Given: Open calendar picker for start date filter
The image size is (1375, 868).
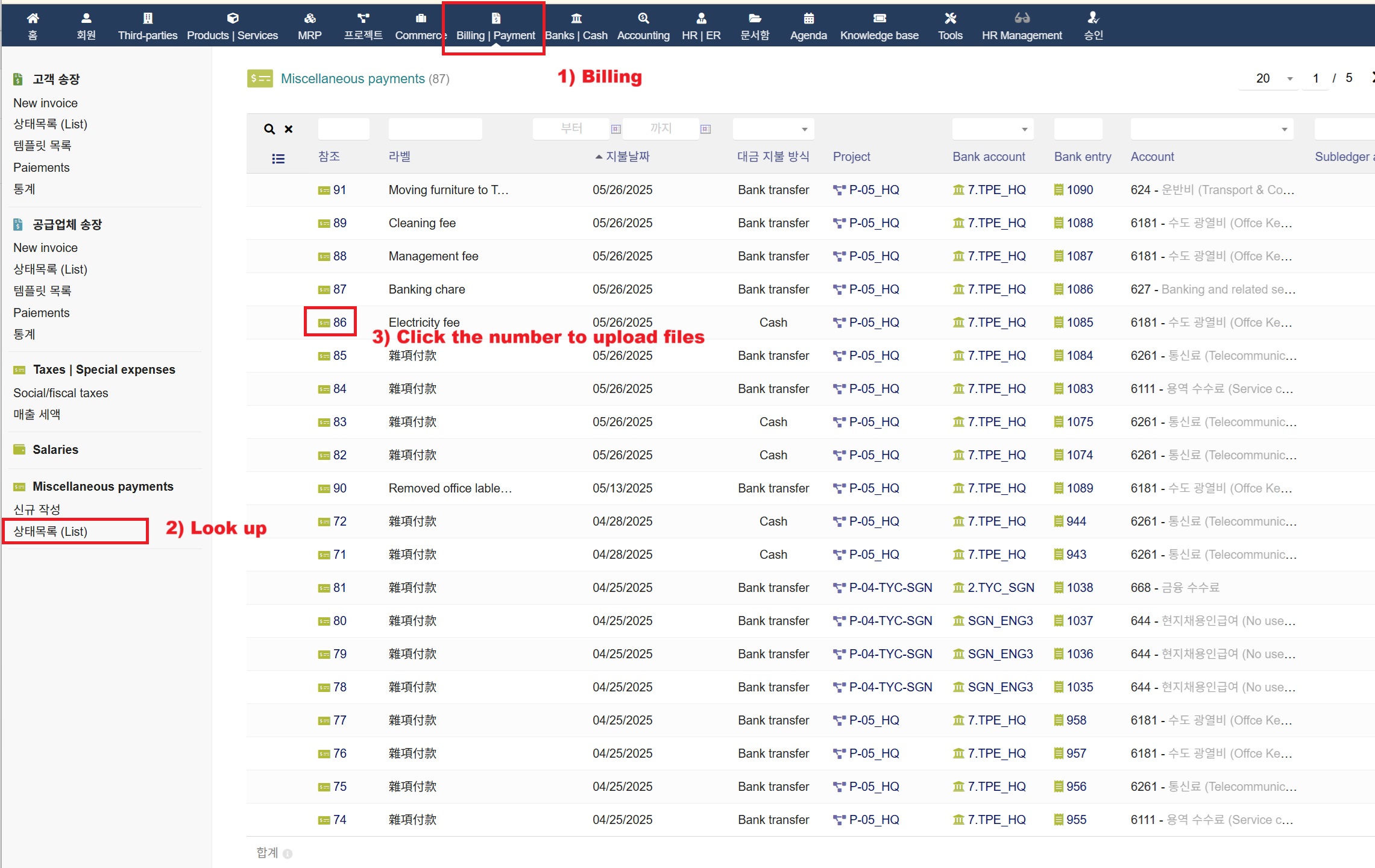Looking at the screenshot, I should click(615, 129).
